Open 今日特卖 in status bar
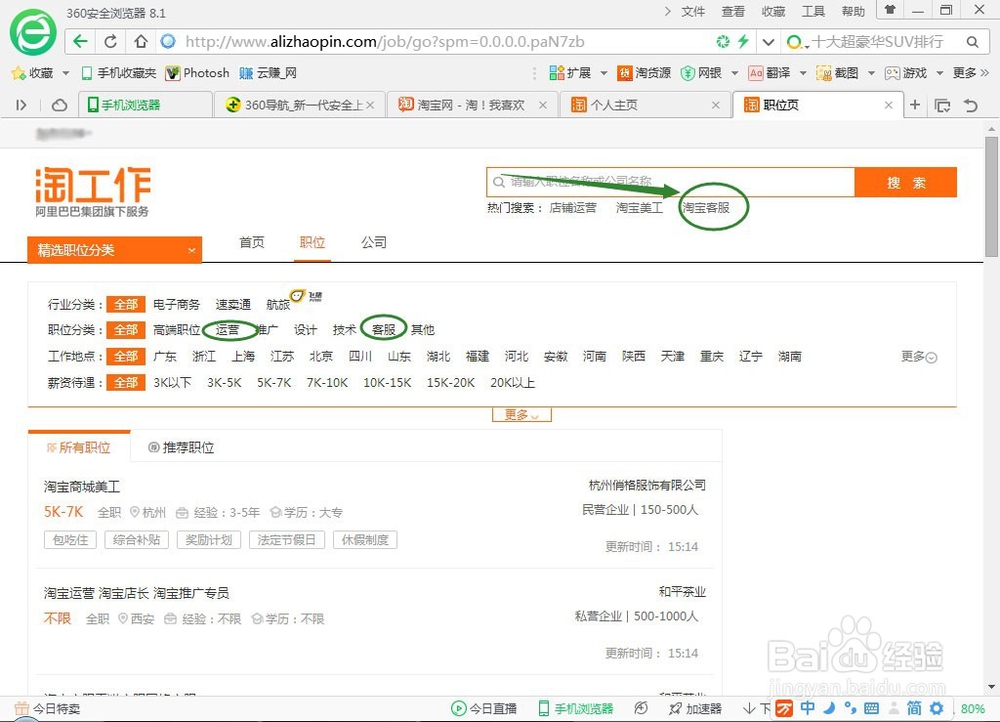Image resolution: width=1000 pixels, height=722 pixels. pos(47,709)
